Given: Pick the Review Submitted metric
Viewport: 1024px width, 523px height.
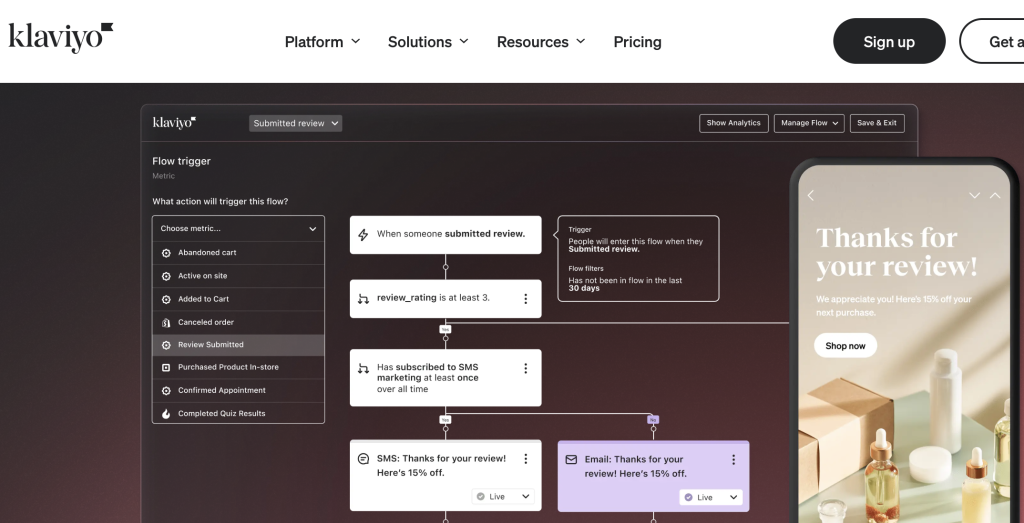Looking at the screenshot, I should [238, 345].
